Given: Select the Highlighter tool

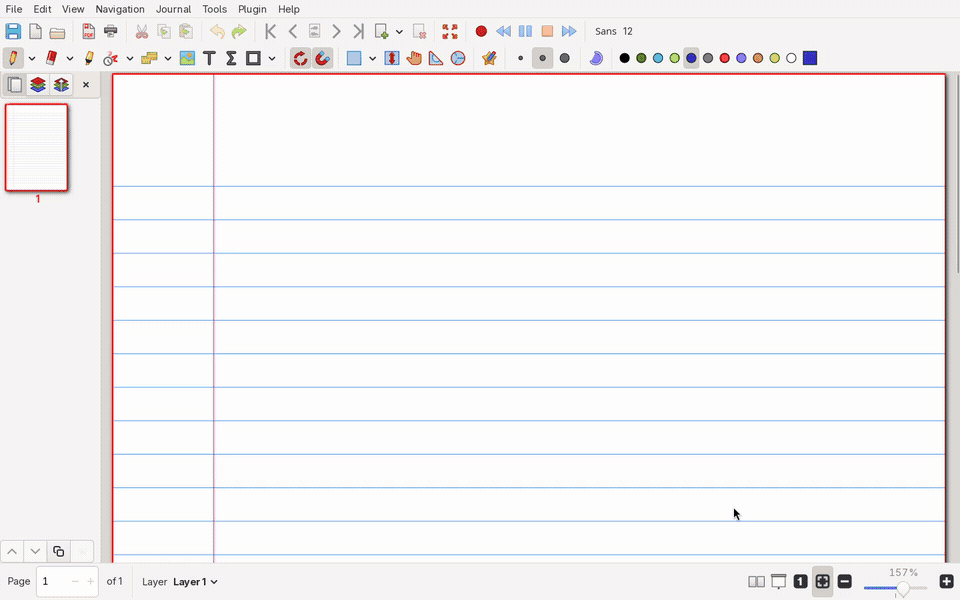Looking at the screenshot, I should [89, 58].
